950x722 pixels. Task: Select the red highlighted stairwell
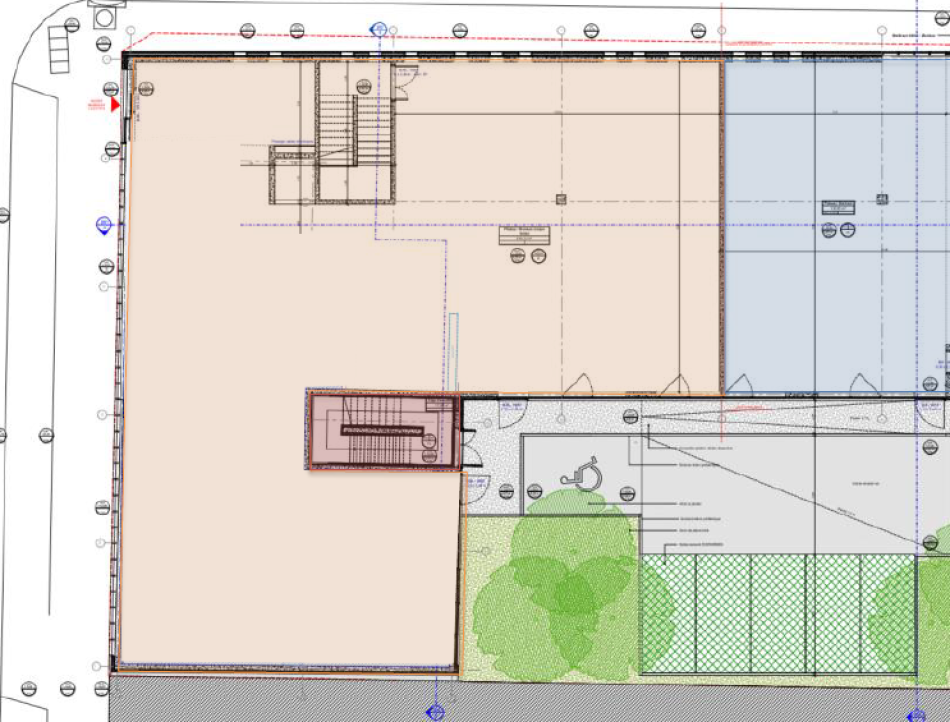pyautogui.click(x=383, y=430)
